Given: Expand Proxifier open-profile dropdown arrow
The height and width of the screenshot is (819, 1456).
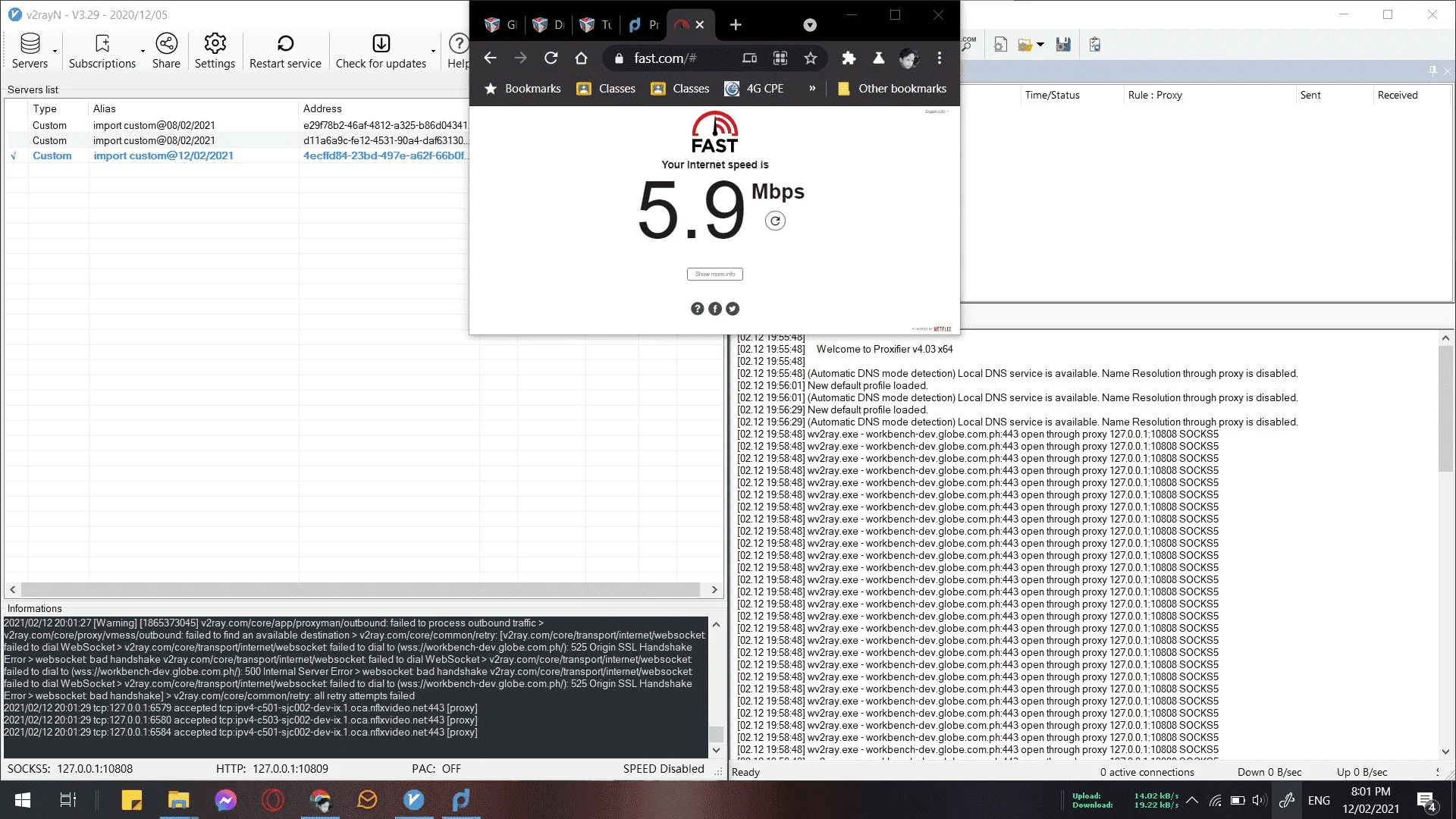Looking at the screenshot, I should [x=1040, y=45].
